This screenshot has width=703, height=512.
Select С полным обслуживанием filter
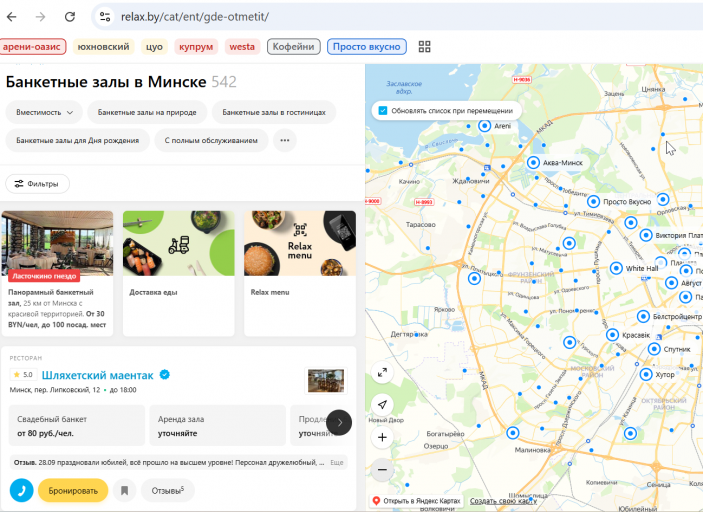point(211,140)
